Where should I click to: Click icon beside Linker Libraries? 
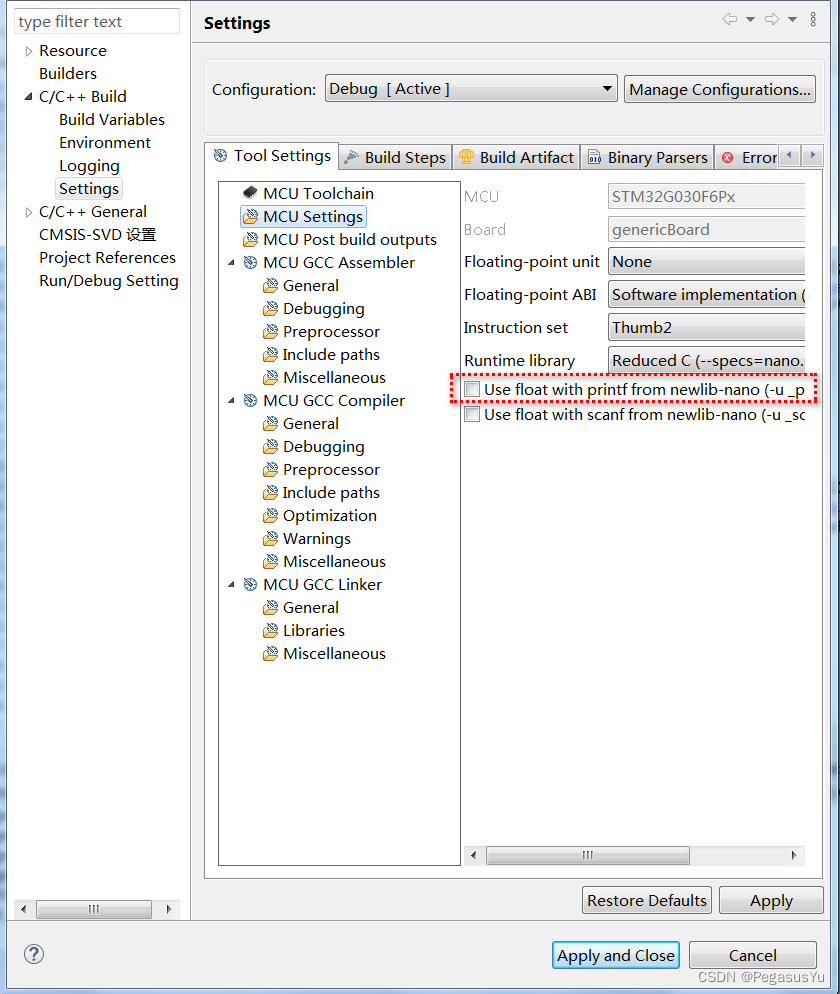(x=271, y=630)
